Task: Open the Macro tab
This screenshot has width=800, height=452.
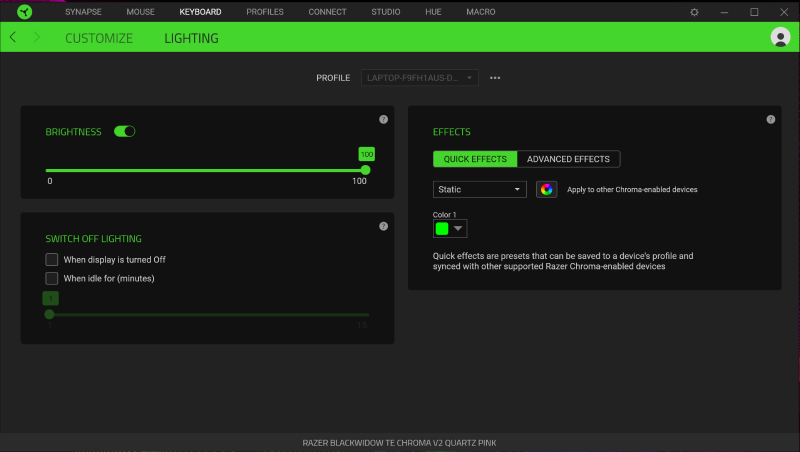Action: click(481, 12)
